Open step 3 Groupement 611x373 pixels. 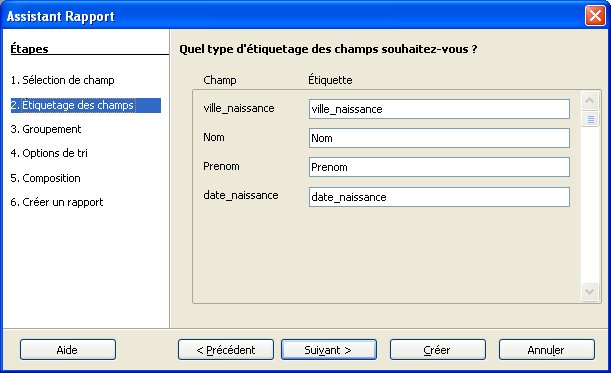pos(46,129)
